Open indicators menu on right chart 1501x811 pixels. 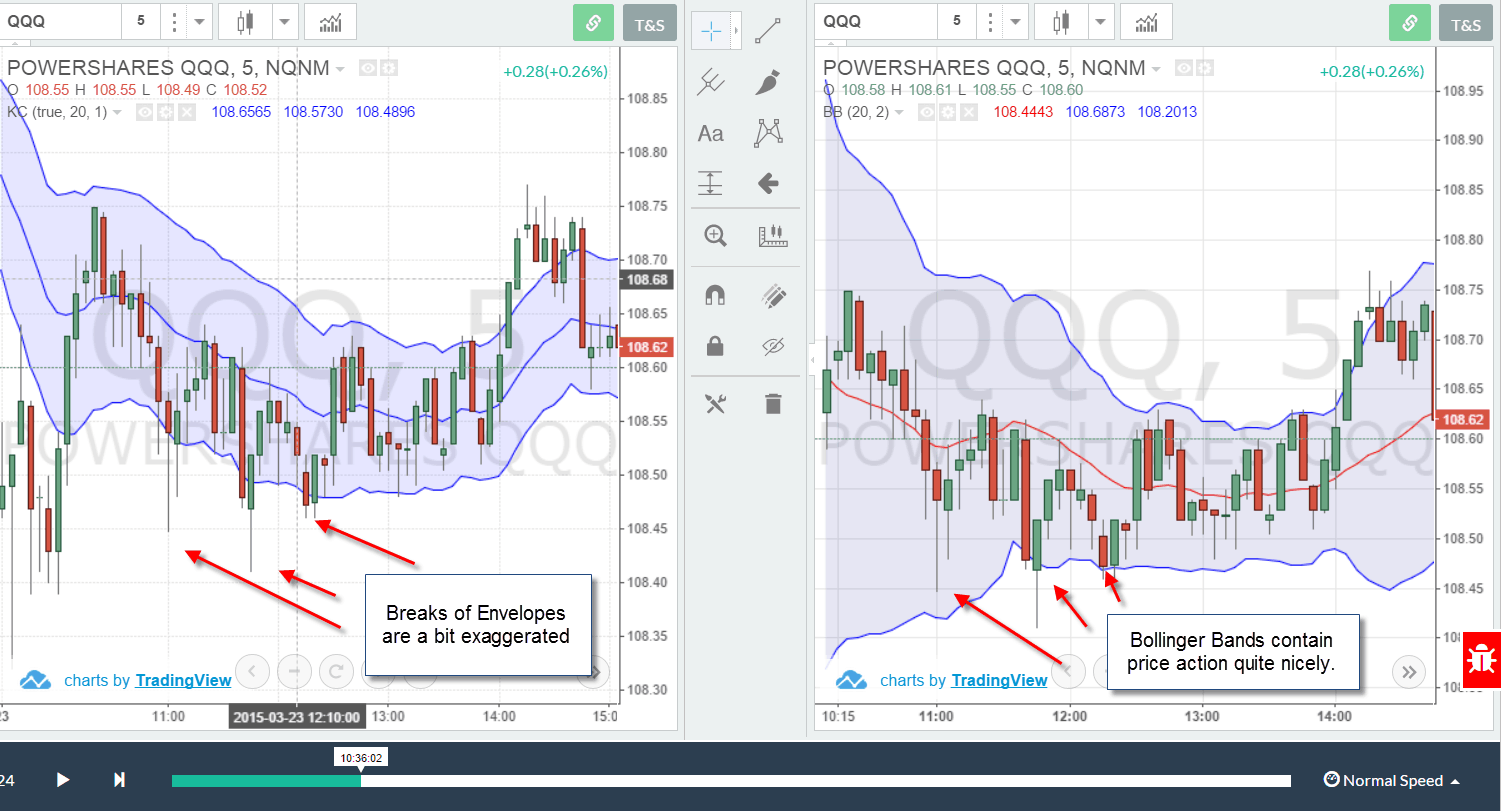(1146, 21)
